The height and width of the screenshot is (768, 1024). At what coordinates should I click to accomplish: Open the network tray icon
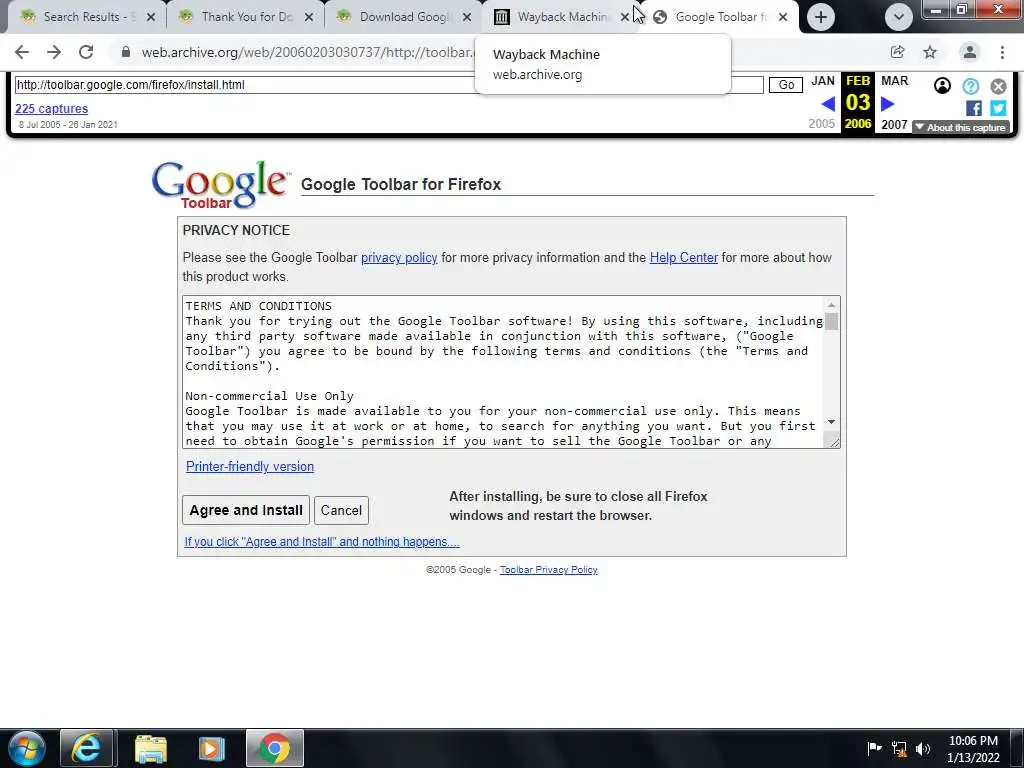pyautogui.click(x=899, y=748)
